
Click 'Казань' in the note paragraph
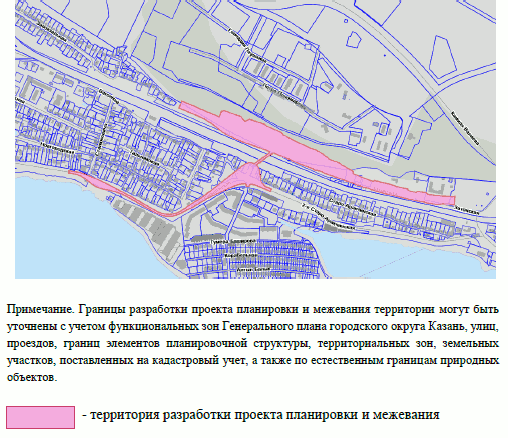coord(447,326)
